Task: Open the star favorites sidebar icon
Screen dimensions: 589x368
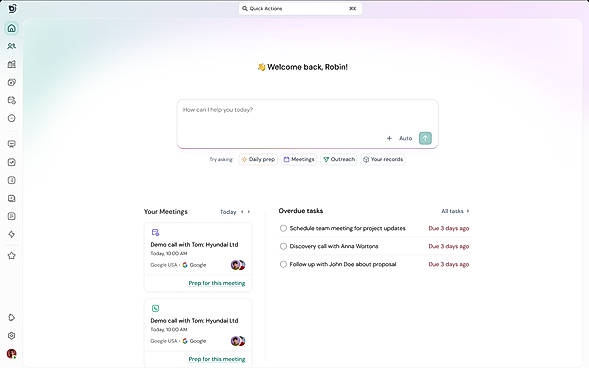Action: coord(12,256)
